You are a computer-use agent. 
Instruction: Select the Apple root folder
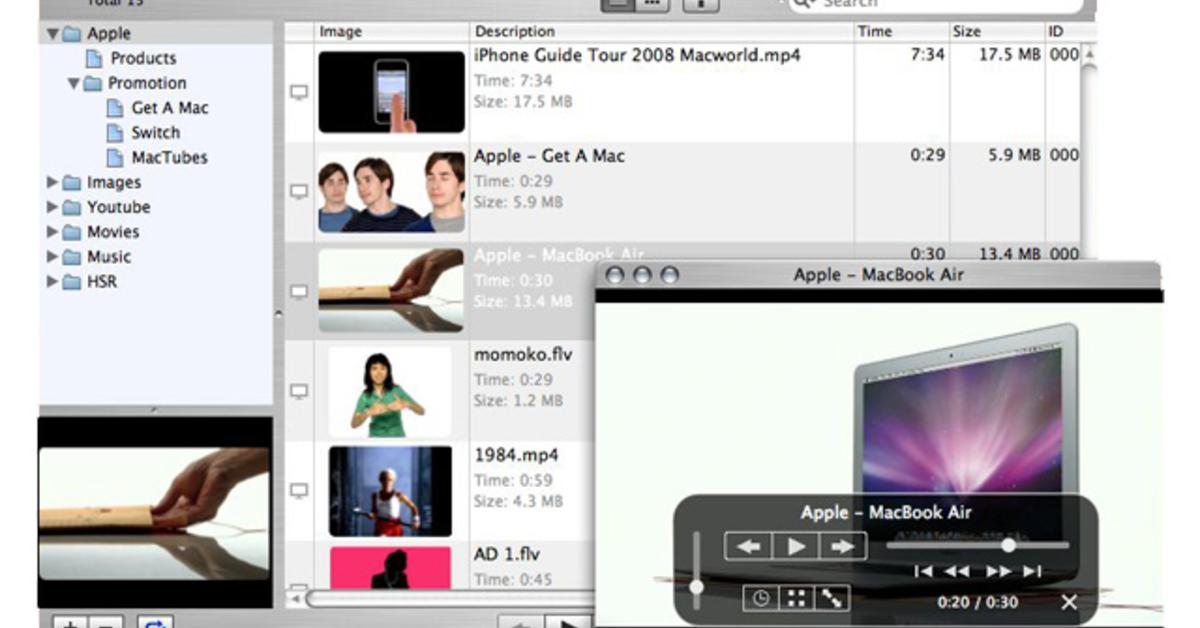108,34
